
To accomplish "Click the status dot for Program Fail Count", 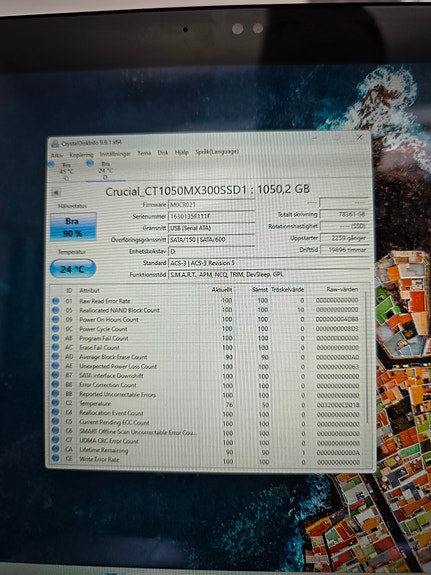I will pyautogui.click(x=55, y=337).
